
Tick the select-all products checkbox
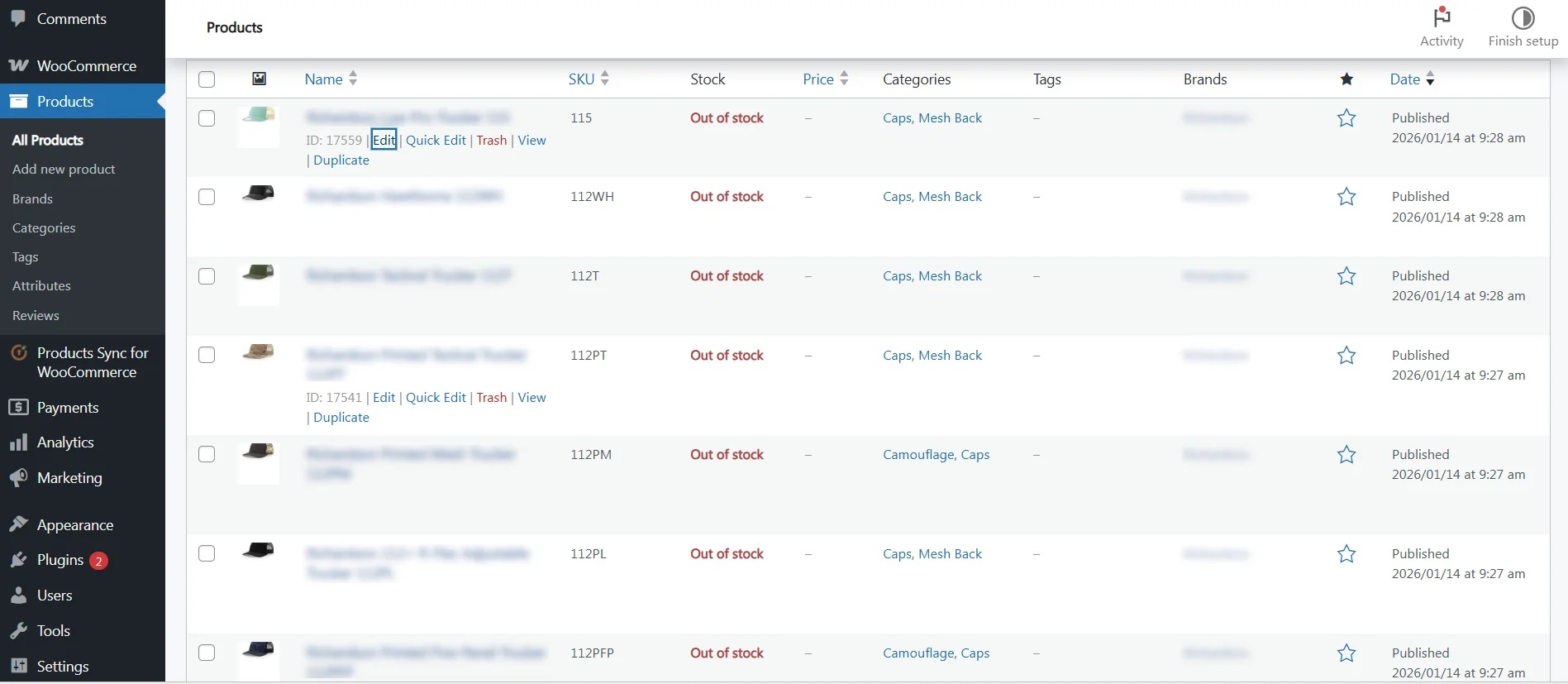click(x=207, y=79)
